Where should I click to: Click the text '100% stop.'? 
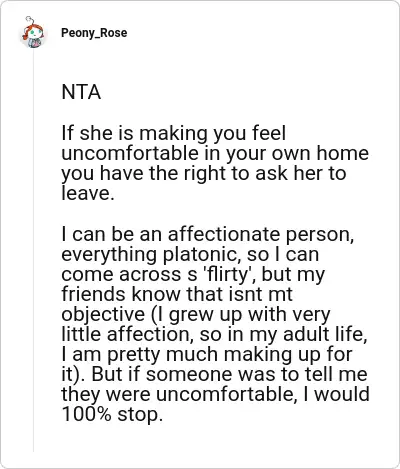pos(112,414)
